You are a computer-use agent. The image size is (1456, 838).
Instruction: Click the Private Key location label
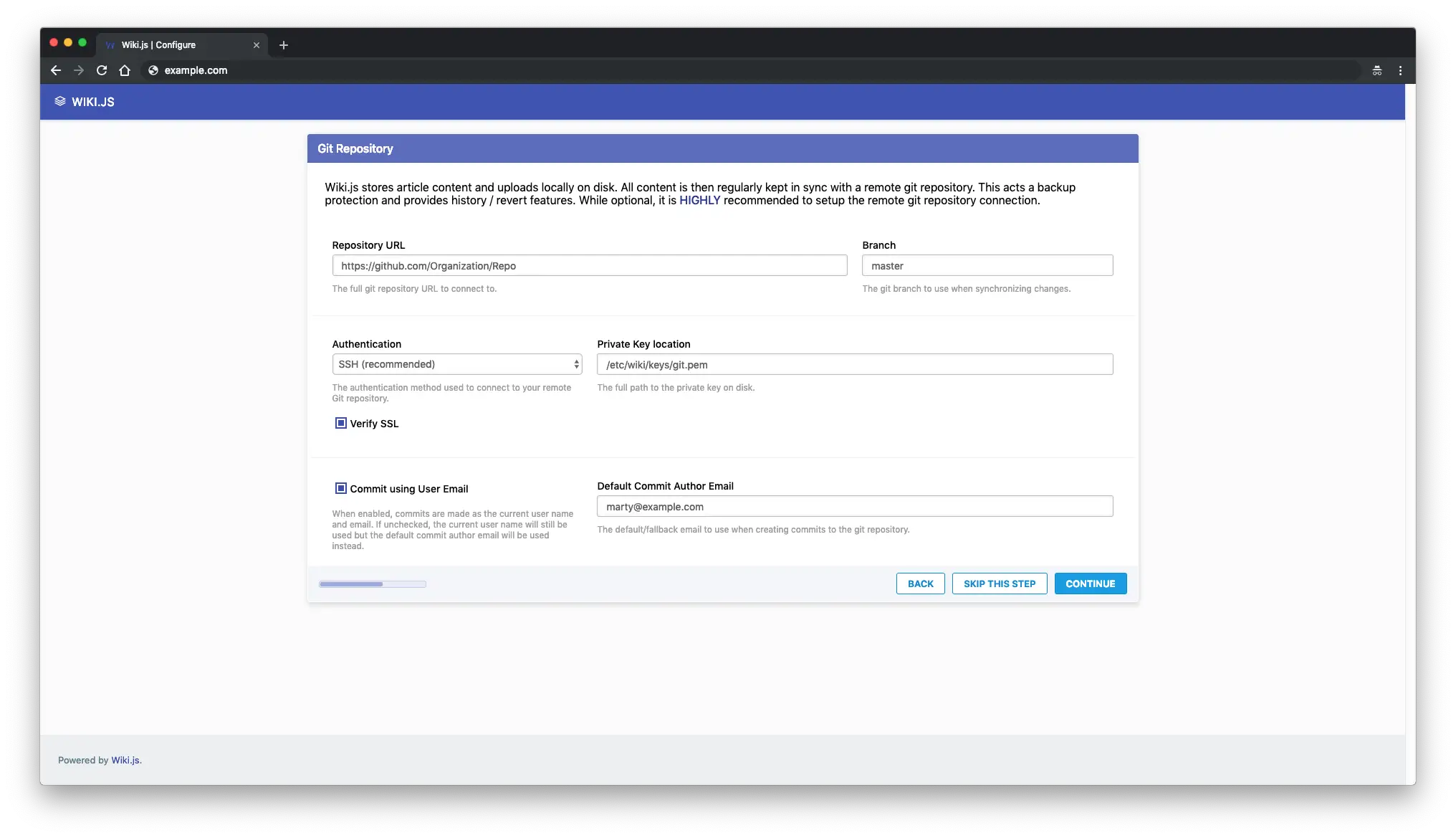[643, 344]
